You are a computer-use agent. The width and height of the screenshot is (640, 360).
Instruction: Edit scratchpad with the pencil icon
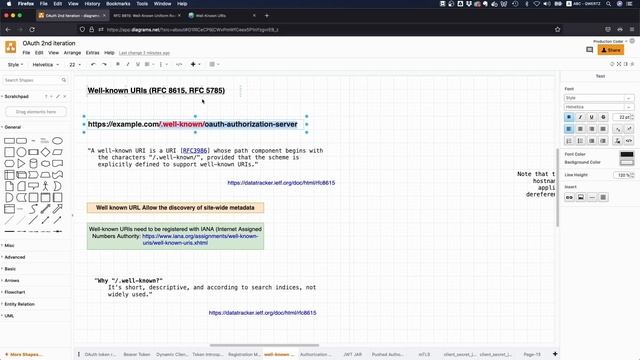coord(58,97)
